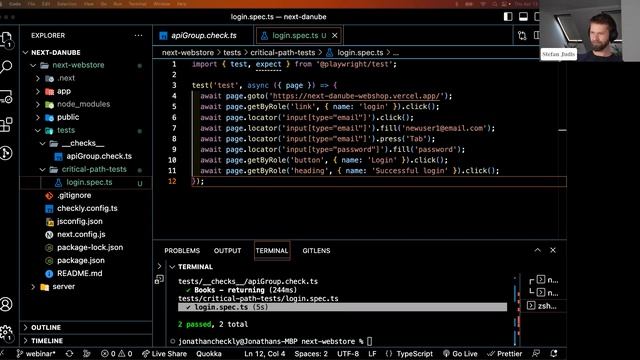Toggle primary sidebar layout icon in title bar

[508, 17]
